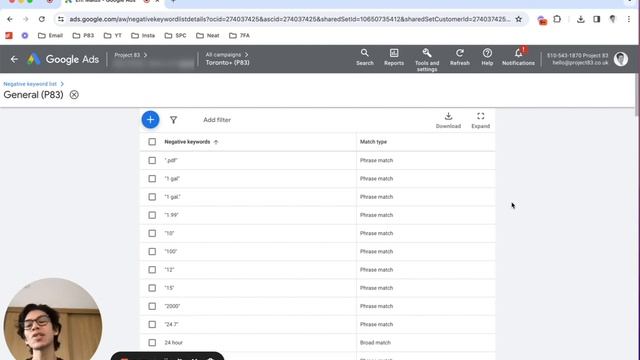Open the browser extensions puzzle icon
Viewport: 640px width, 360px height.
[557, 19]
